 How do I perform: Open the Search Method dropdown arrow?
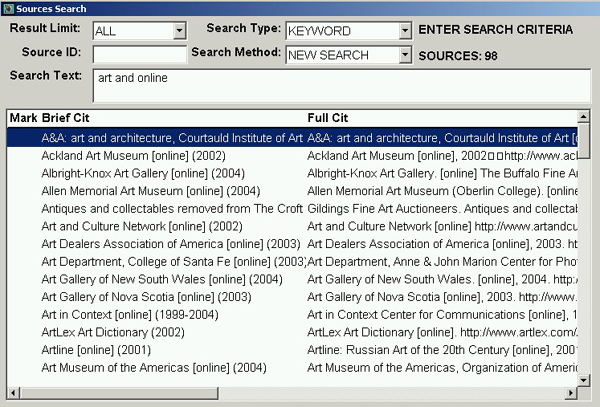tap(404, 55)
